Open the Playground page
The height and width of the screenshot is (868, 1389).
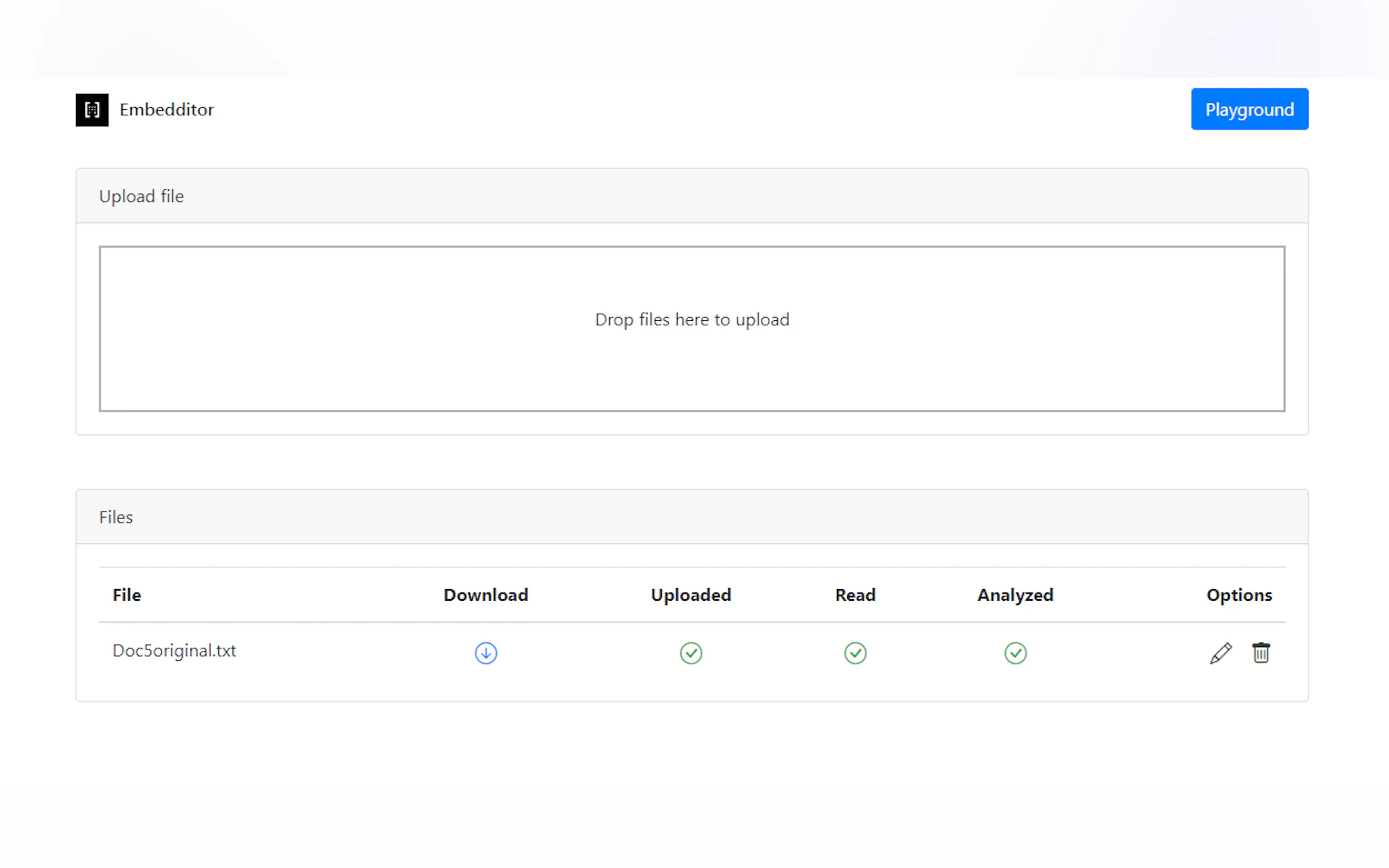pos(1249,109)
